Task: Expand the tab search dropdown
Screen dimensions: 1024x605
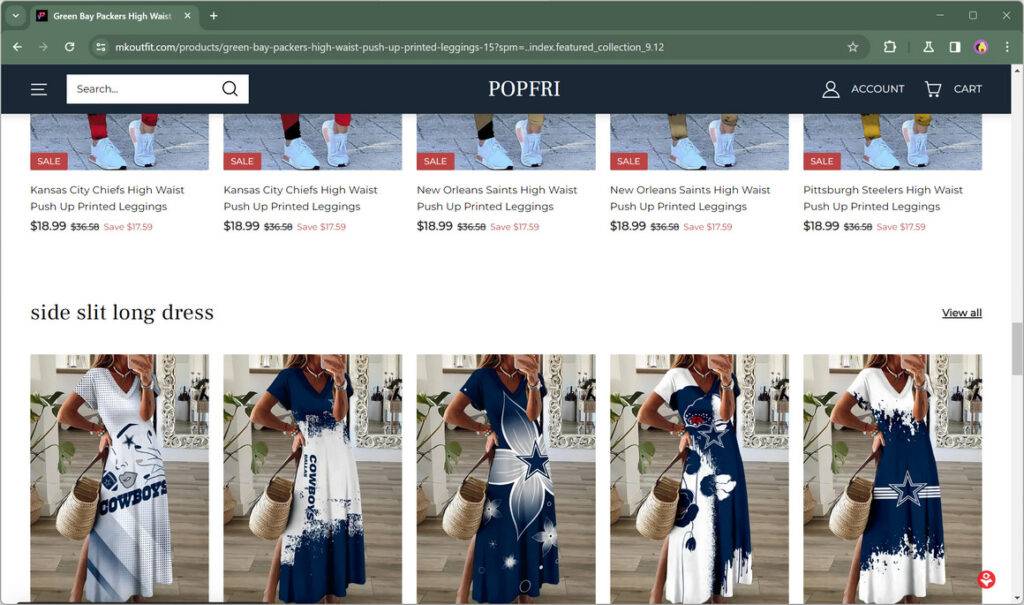Action: (16, 16)
